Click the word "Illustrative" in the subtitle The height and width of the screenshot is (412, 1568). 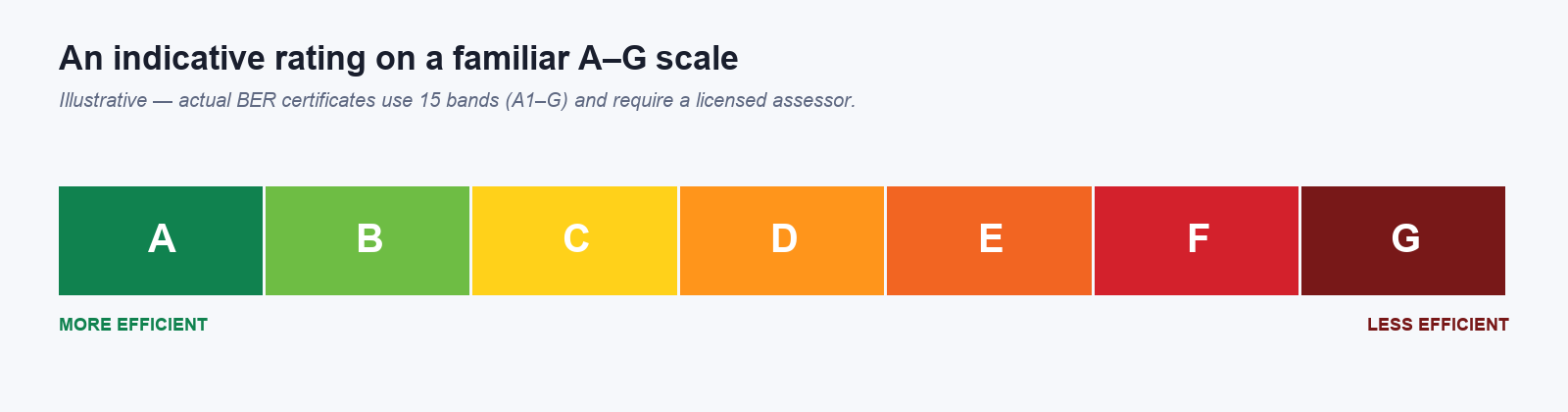(103, 100)
